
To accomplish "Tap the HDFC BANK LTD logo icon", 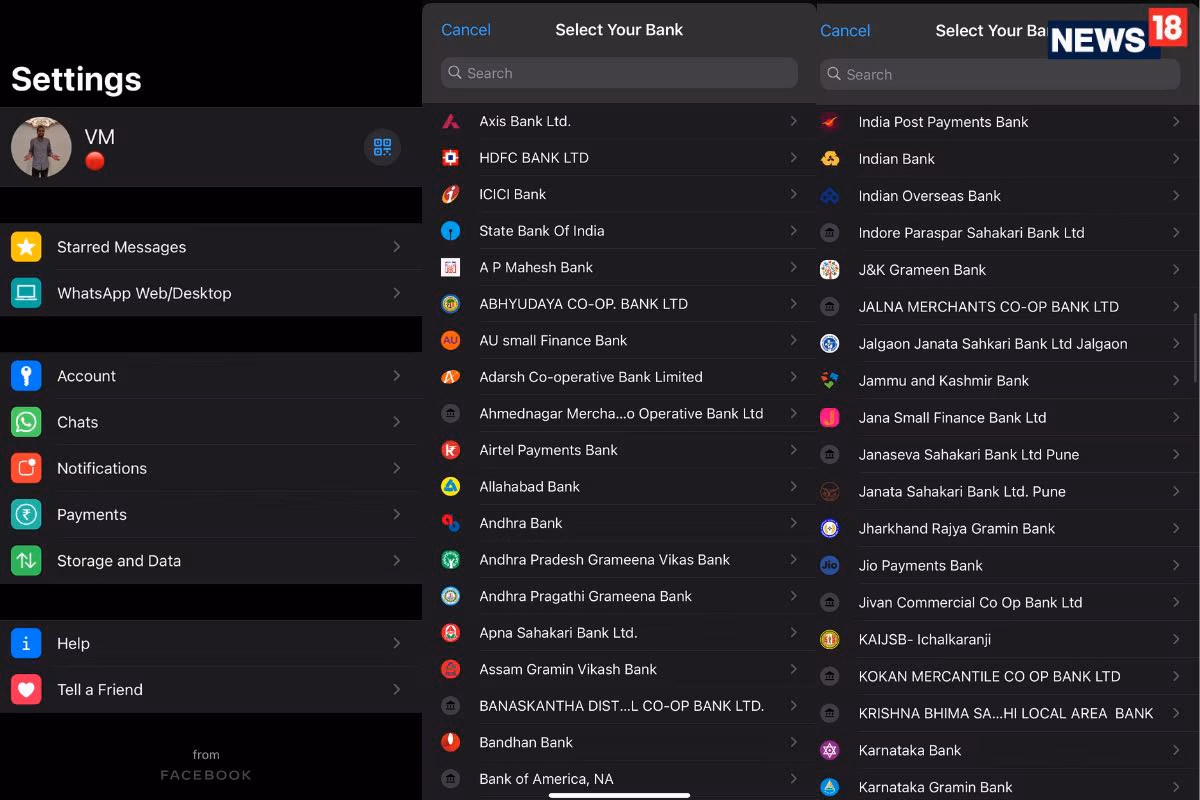I will (x=451, y=158).
